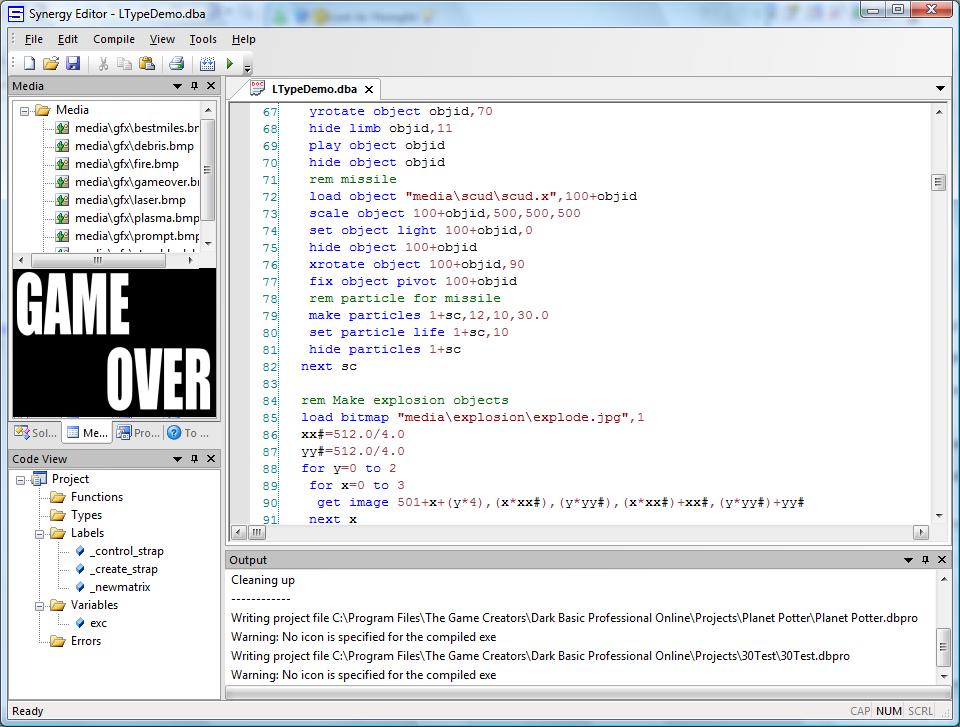The width and height of the screenshot is (960, 727).
Task: Collapse the Media root folder
Action: tap(24, 111)
